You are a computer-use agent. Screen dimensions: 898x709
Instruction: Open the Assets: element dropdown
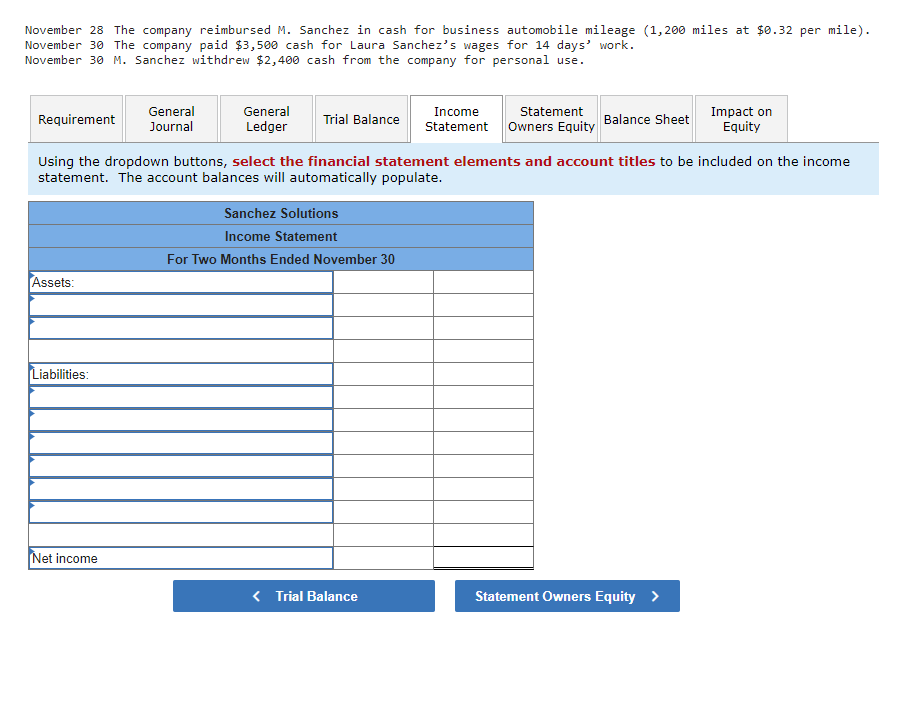(181, 282)
